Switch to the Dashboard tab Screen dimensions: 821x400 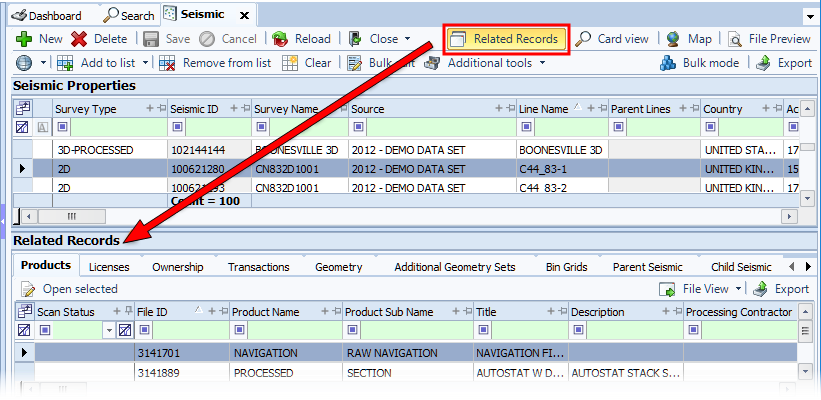coord(47,16)
